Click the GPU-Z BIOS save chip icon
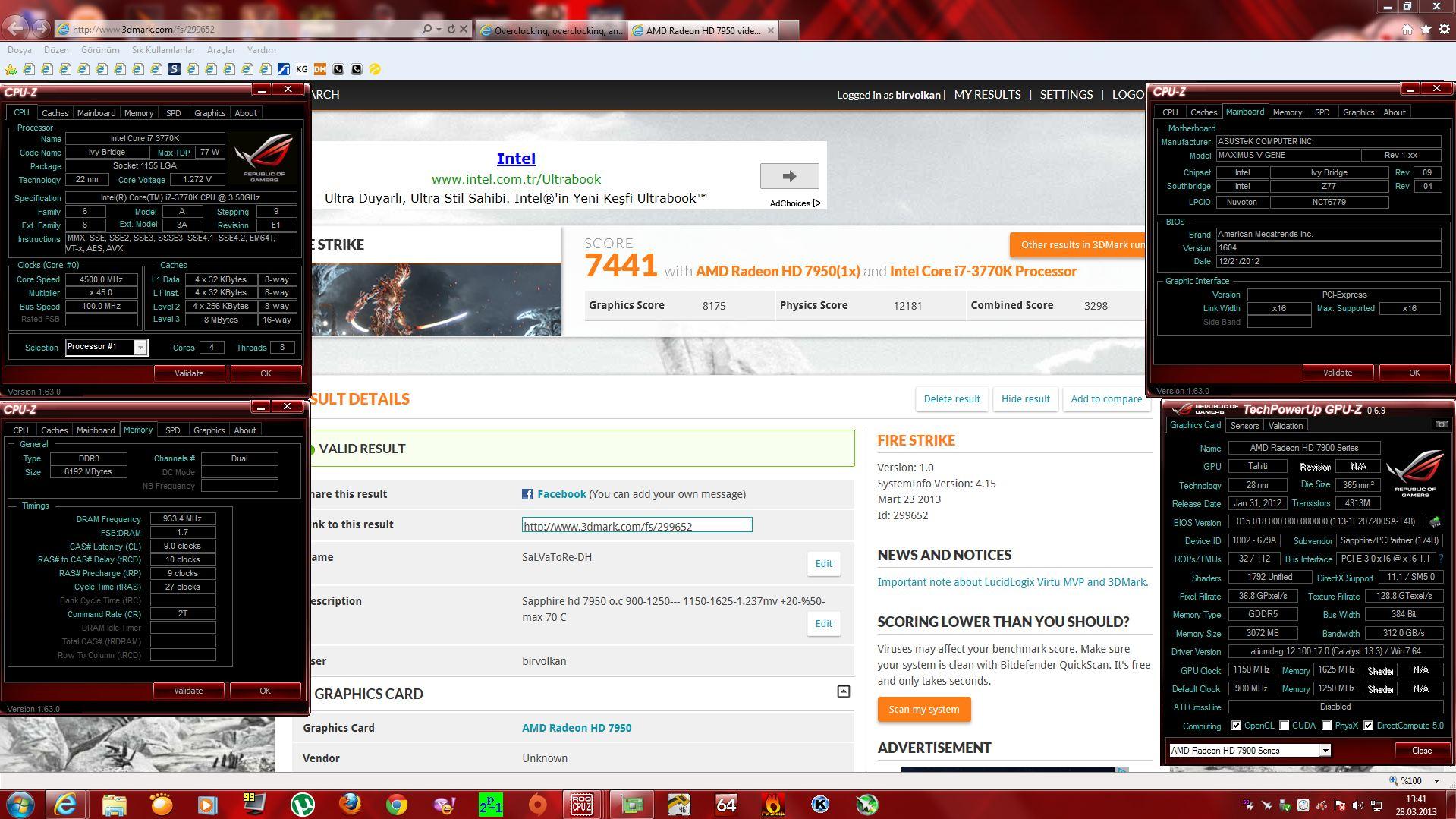The image size is (1456, 819). pos(1434,522)
